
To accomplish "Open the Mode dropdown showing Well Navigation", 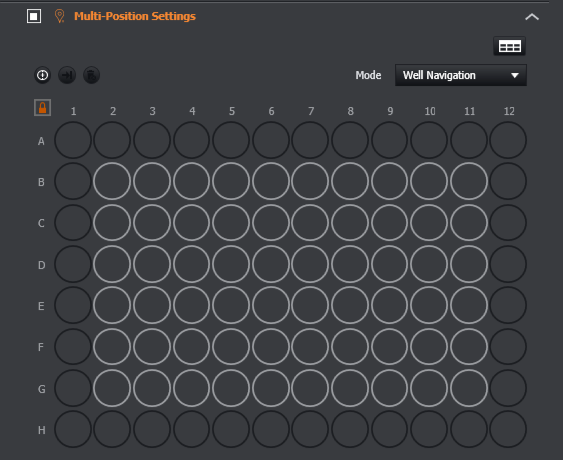I will 461,75.
